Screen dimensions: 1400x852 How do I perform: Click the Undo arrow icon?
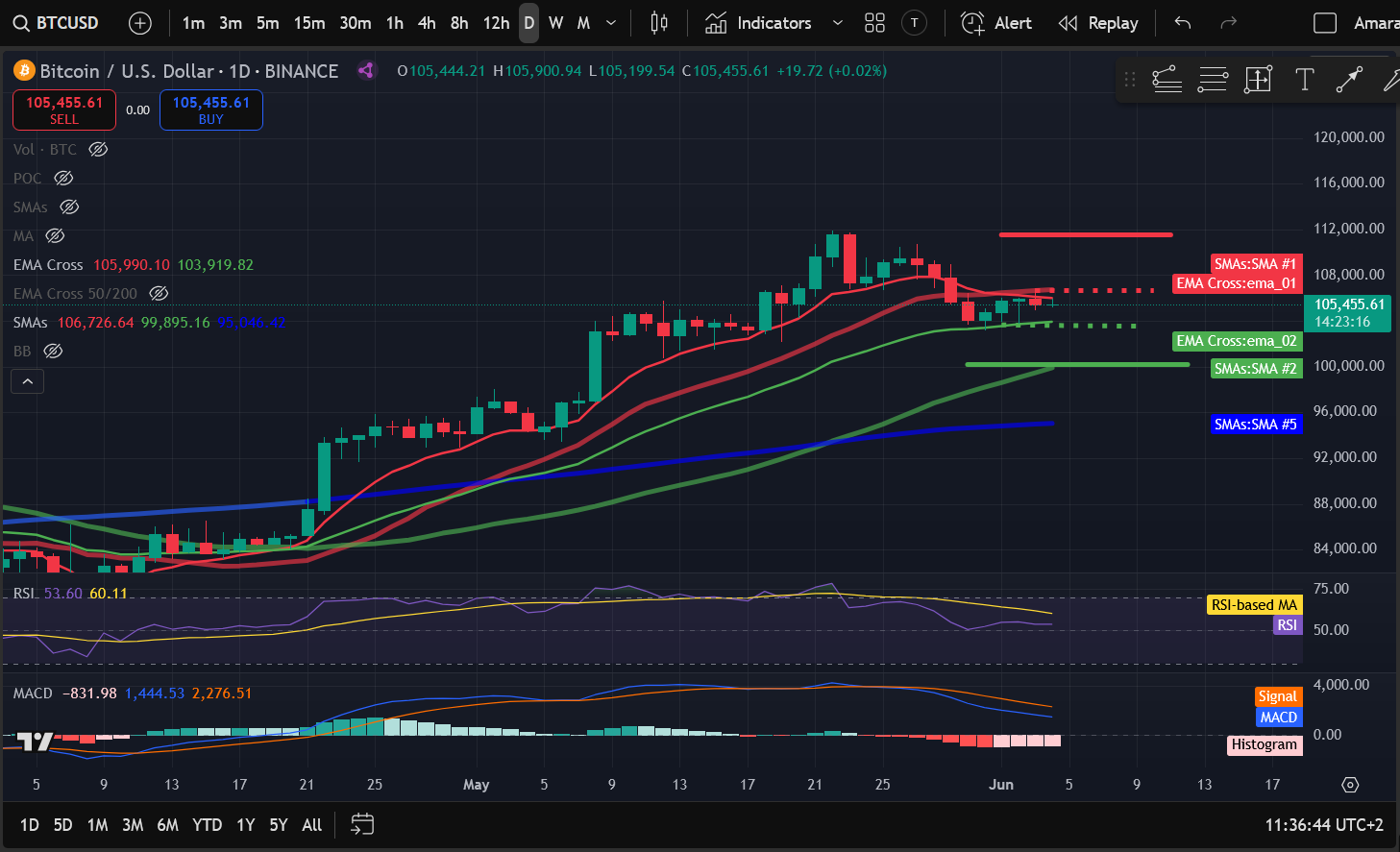1183,23
